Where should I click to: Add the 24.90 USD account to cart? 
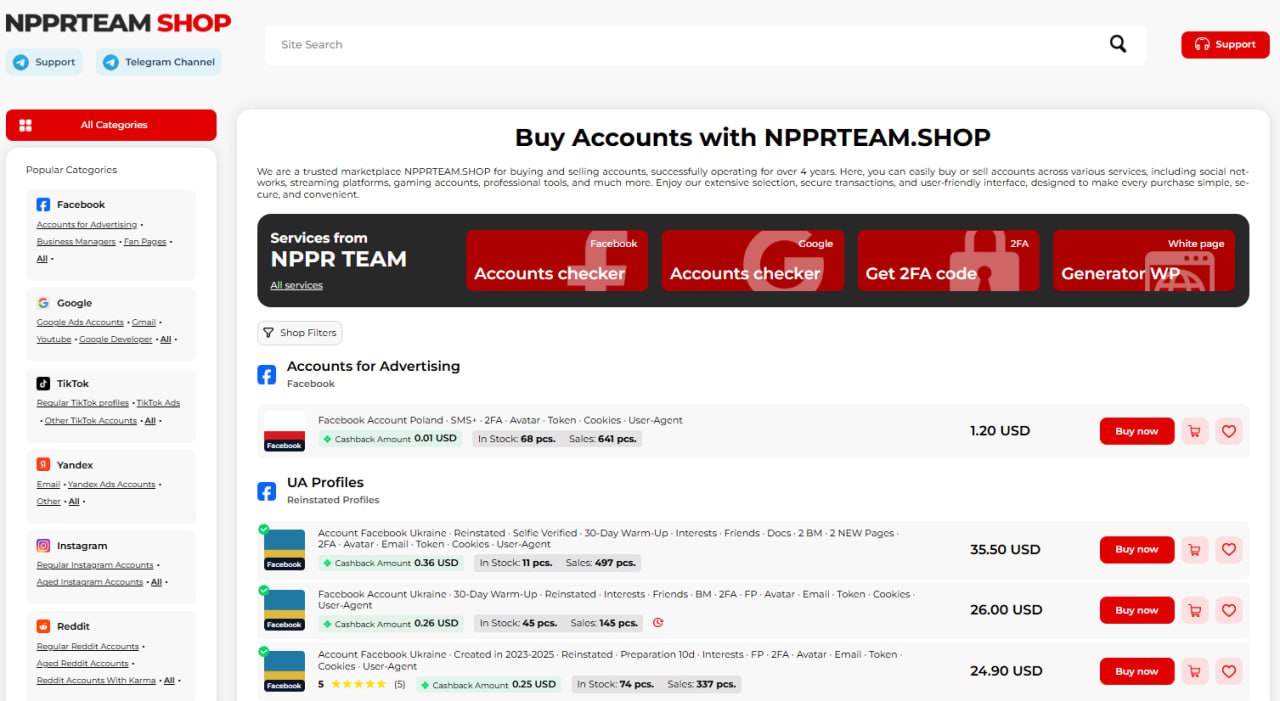pos(1193,671)
